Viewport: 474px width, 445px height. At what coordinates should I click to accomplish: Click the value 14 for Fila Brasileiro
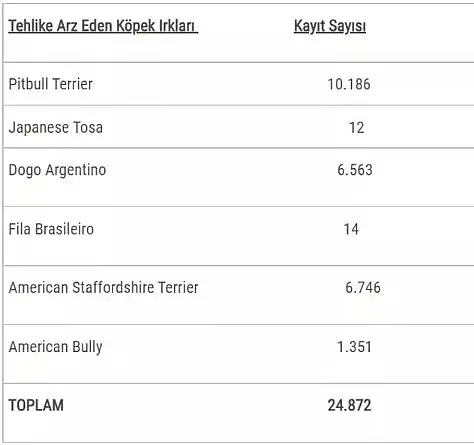click(351, 229)
